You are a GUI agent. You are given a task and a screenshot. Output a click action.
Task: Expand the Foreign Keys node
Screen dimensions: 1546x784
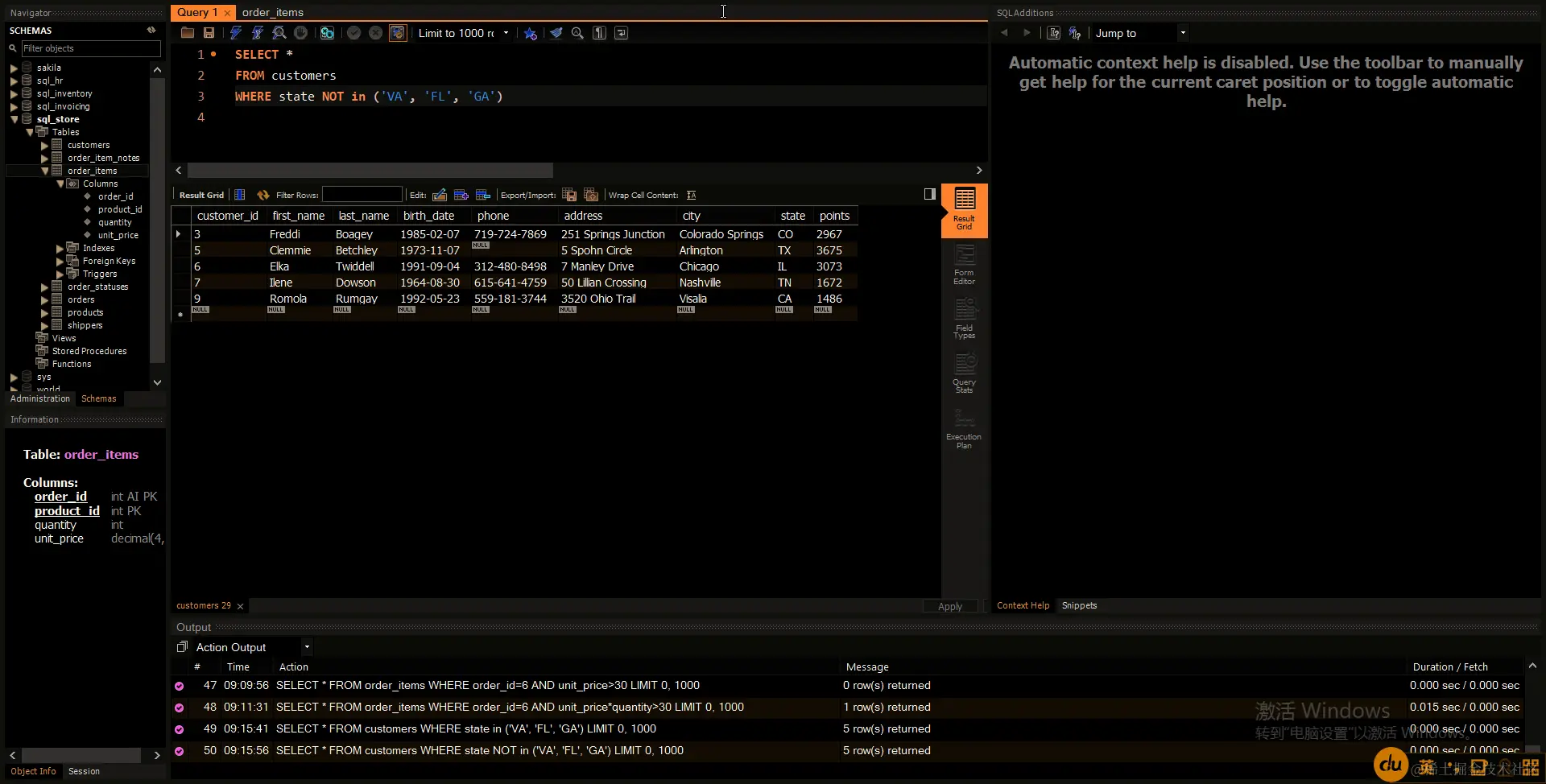60,262
